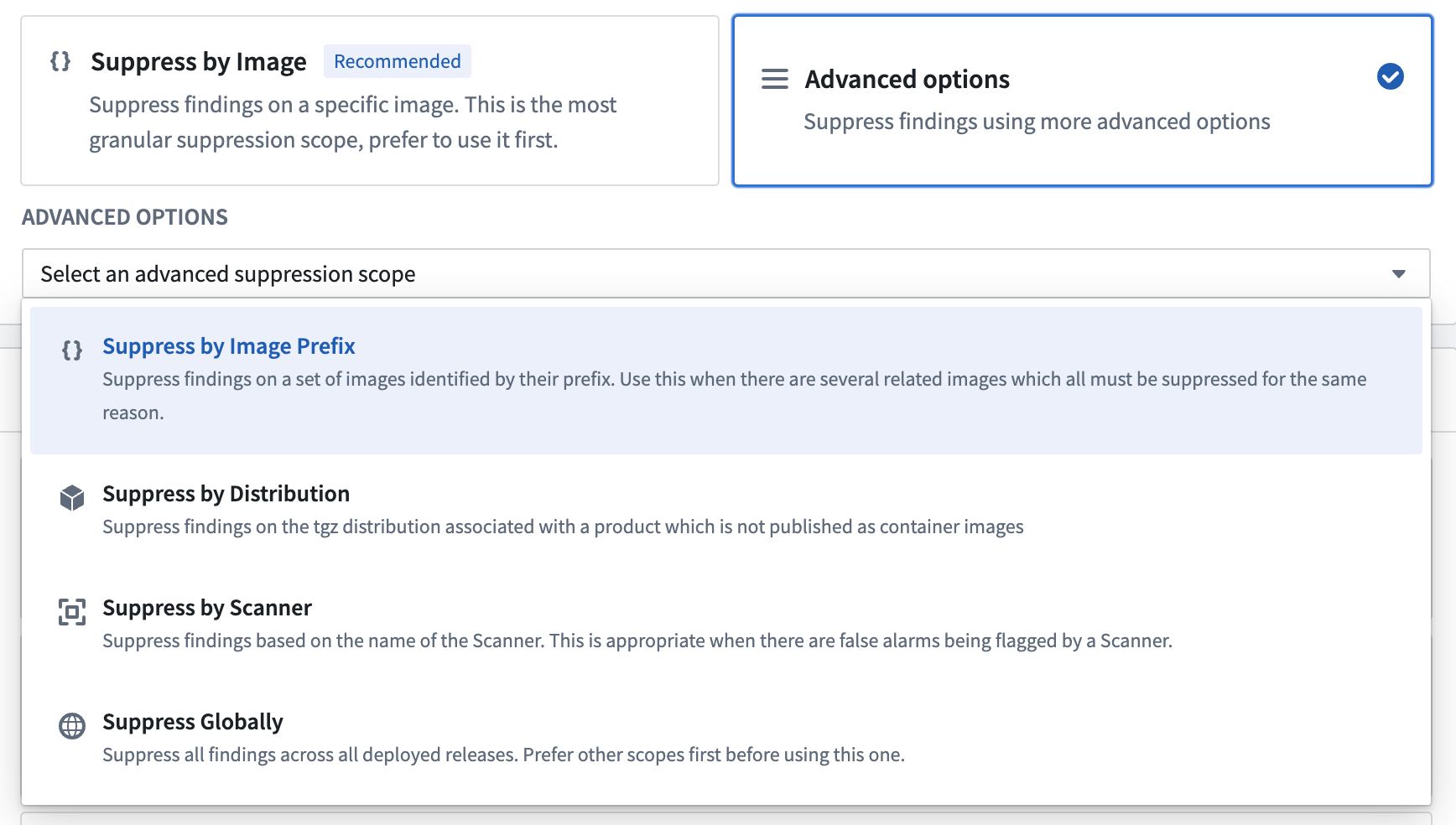Click the blue checkmark on Advanced options card

click(1390, 76)
